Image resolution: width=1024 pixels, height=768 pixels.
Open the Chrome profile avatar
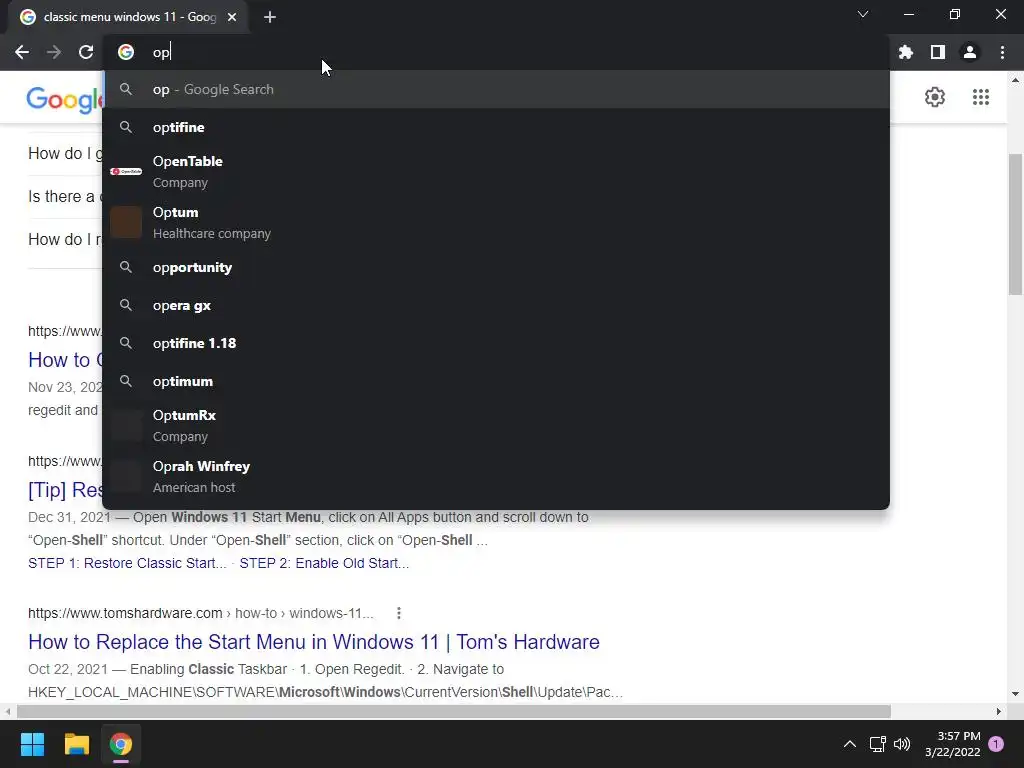[970, 52]
